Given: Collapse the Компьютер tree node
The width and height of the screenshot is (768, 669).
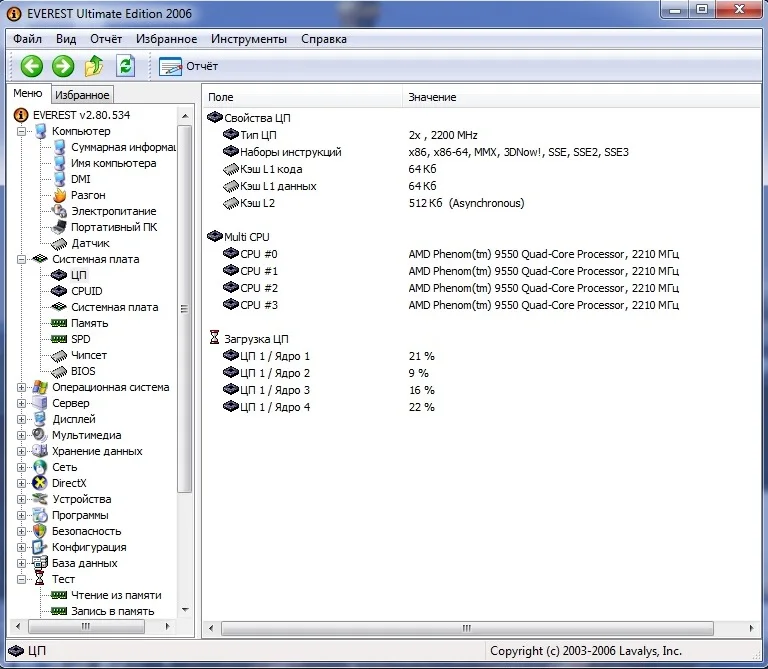Looking at the screenshot, I should [21, 131].
